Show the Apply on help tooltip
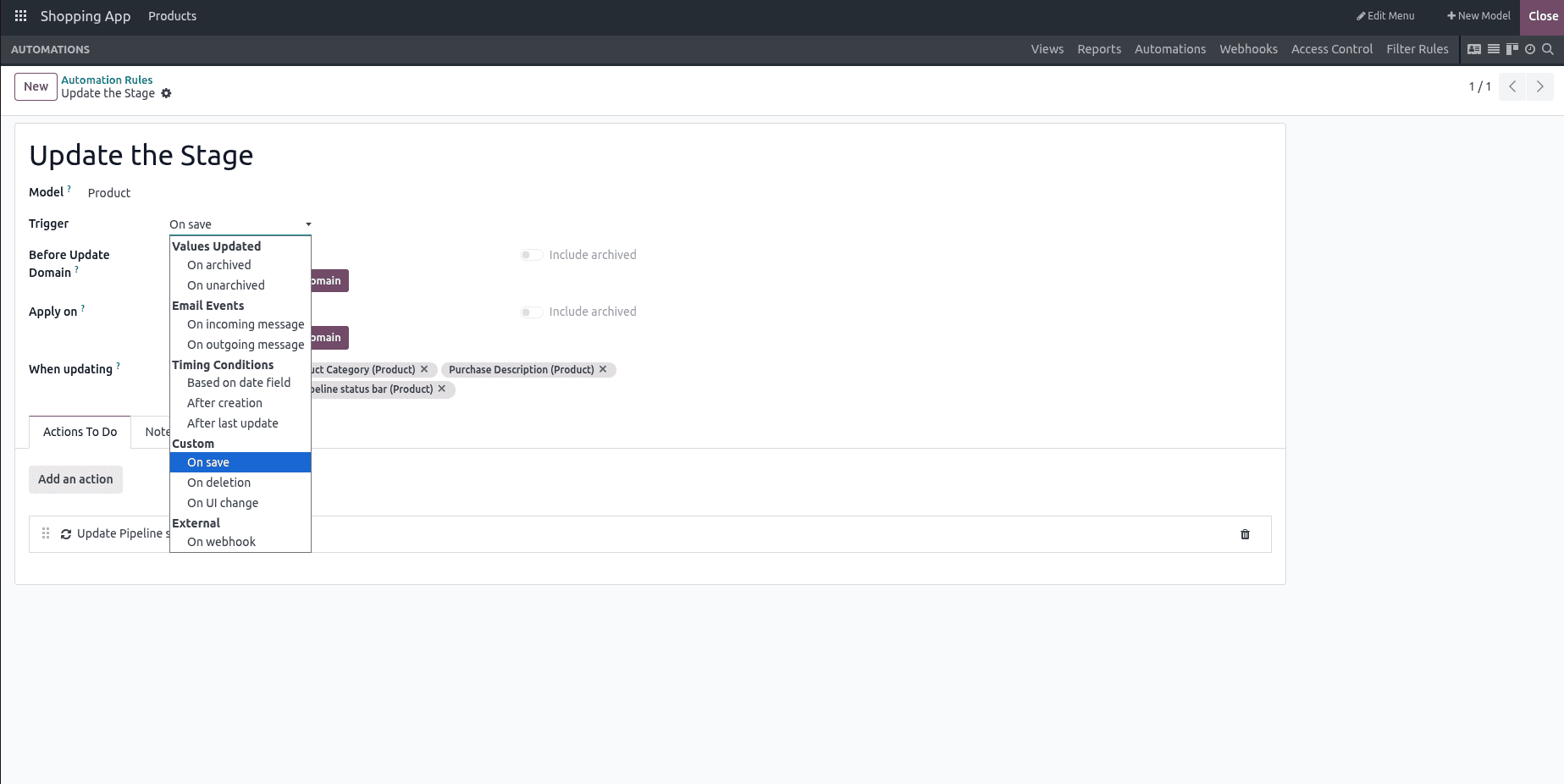The image size is (1564, 784). click(x=82, y=308)
